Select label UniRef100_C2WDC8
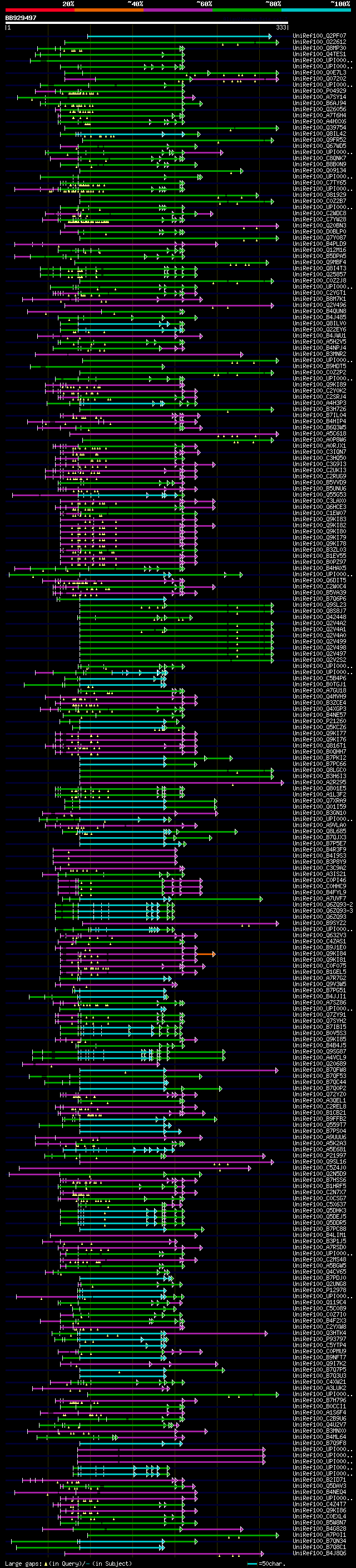Screen dimensions: 356x1568 point(319,213)
